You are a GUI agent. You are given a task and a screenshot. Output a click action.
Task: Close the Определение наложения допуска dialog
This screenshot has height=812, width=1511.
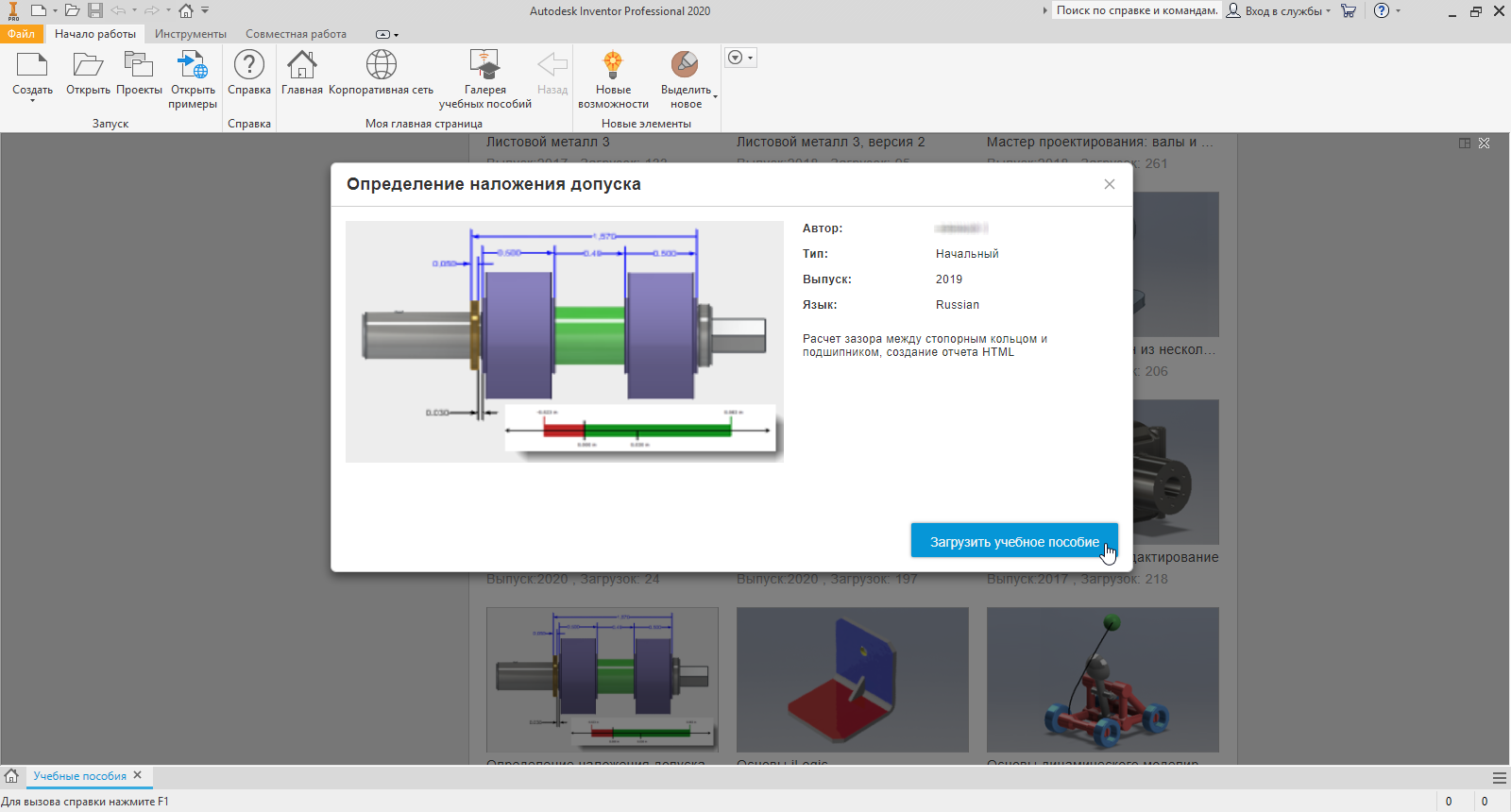(1110, 184)
